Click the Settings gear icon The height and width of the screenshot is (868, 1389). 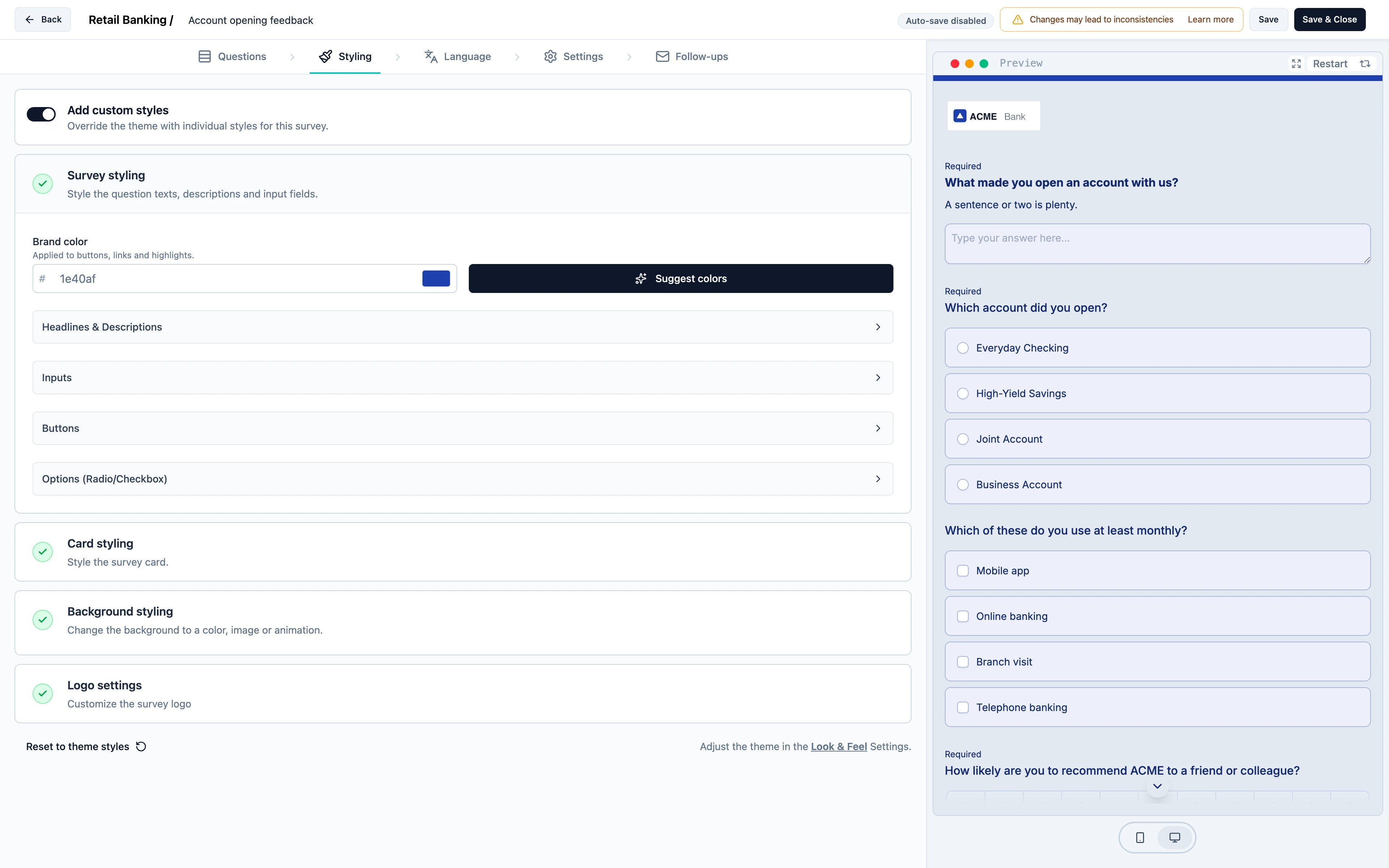(551, 56)
